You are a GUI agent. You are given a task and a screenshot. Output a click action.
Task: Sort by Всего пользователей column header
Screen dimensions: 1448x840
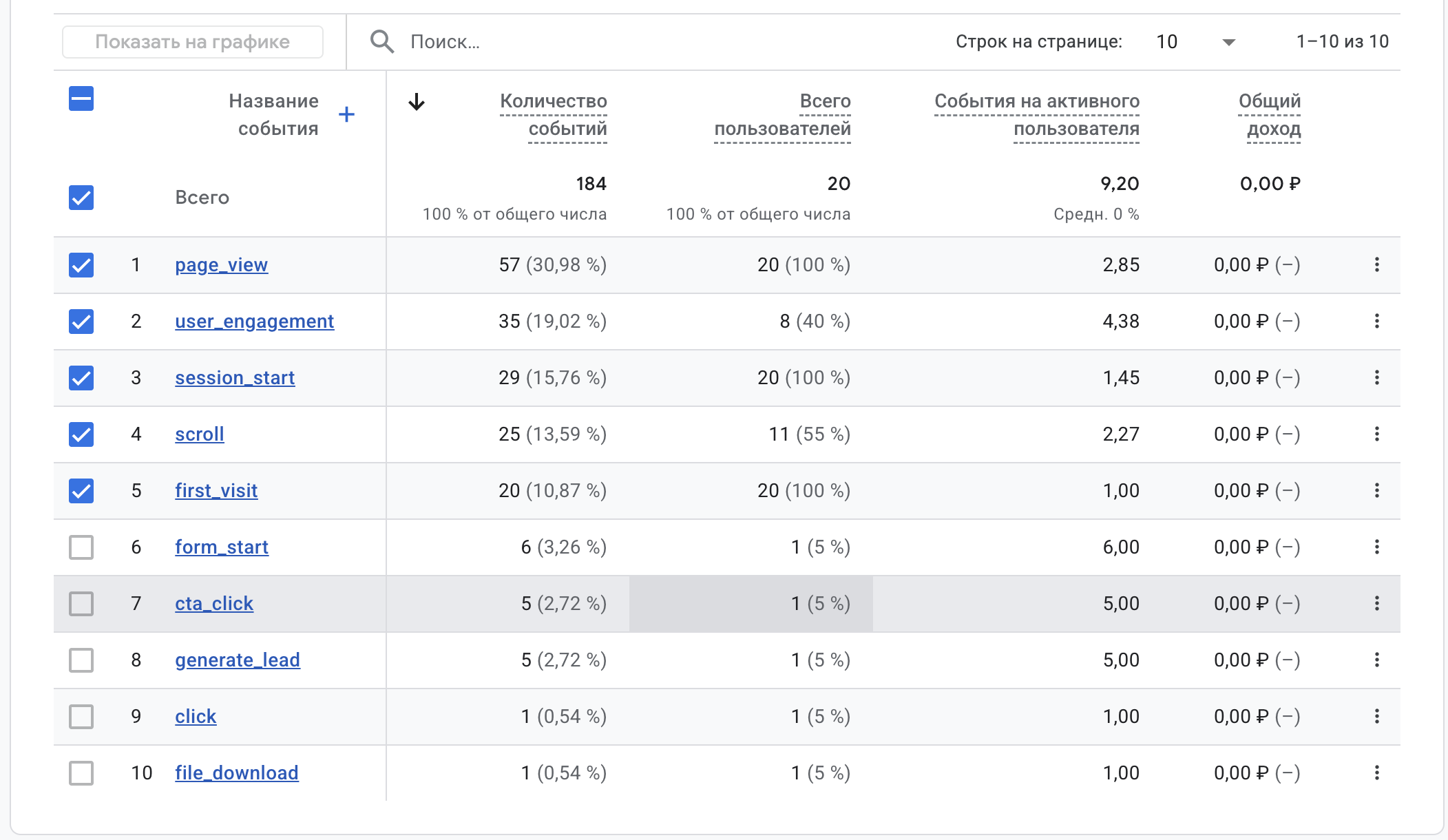(x=782, y=115)
